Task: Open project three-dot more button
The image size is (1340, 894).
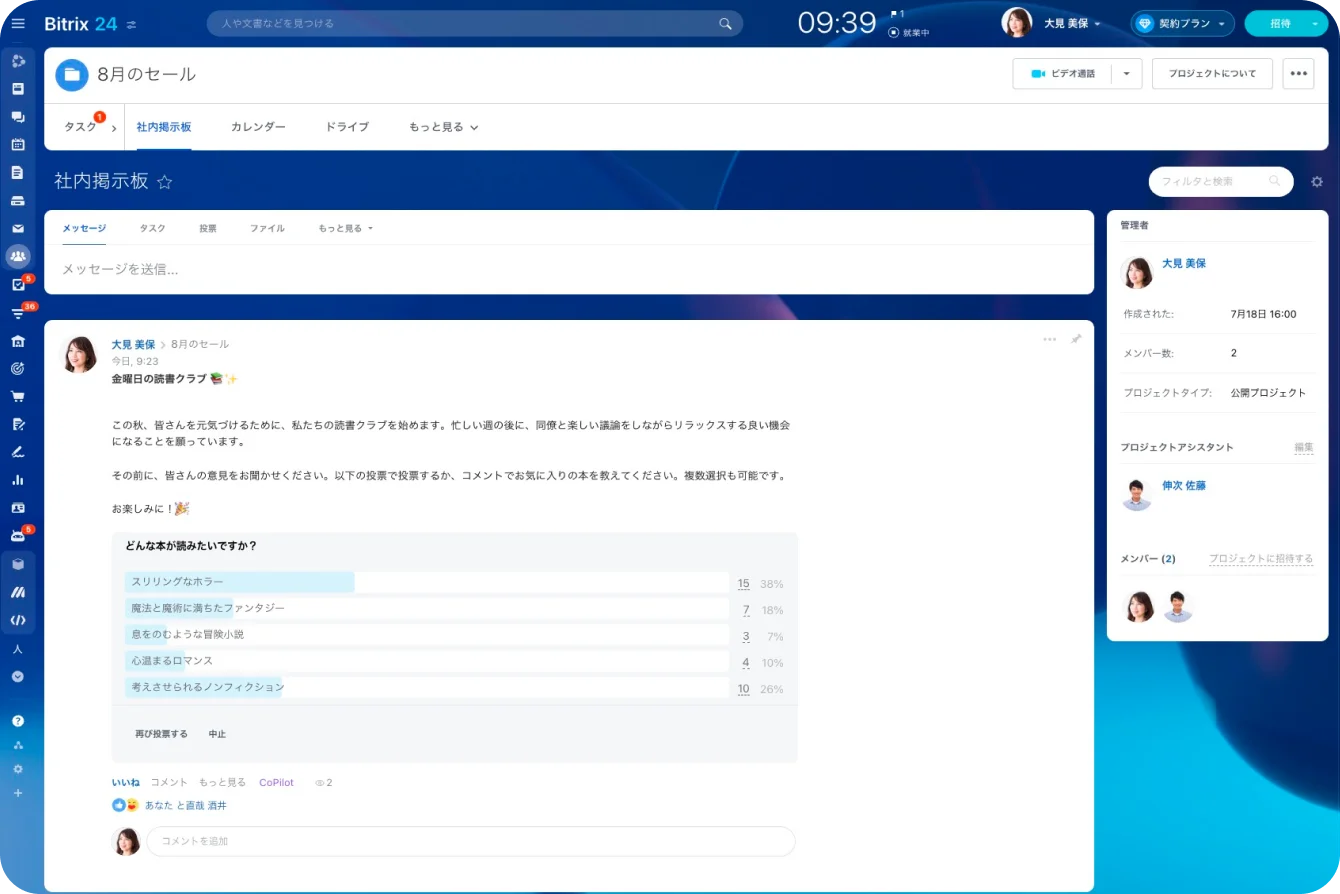Action: [1299, 74]
